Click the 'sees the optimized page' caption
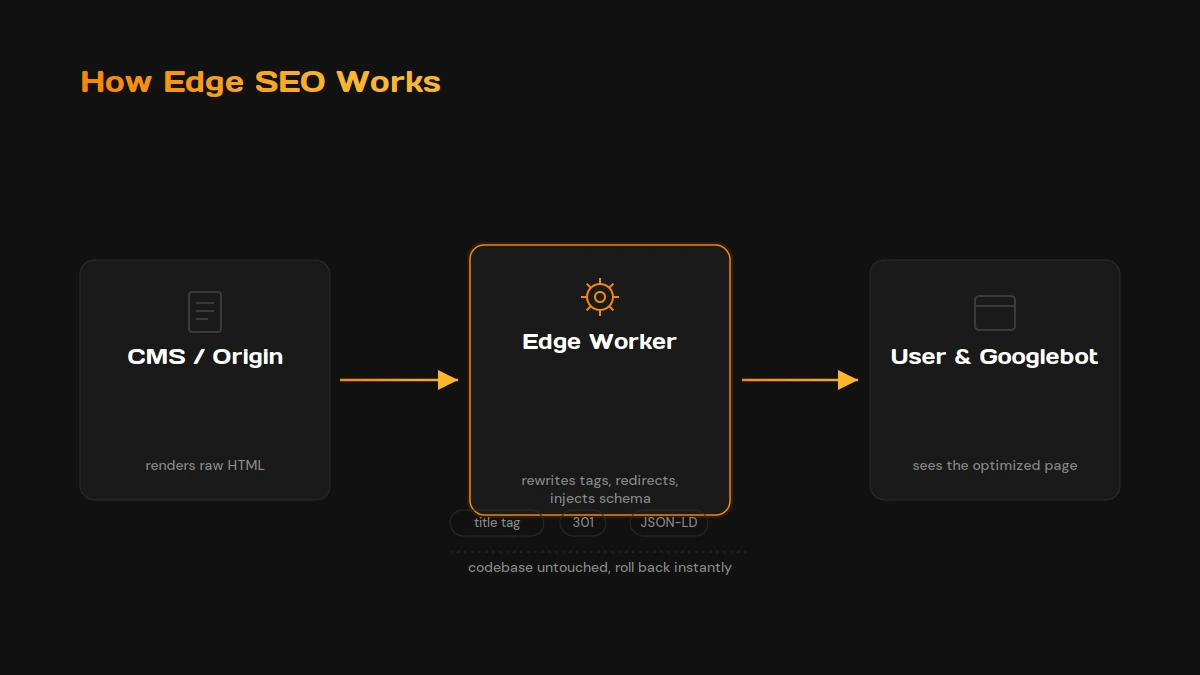This screenshot has width=1200, height=675. point(995,465)
